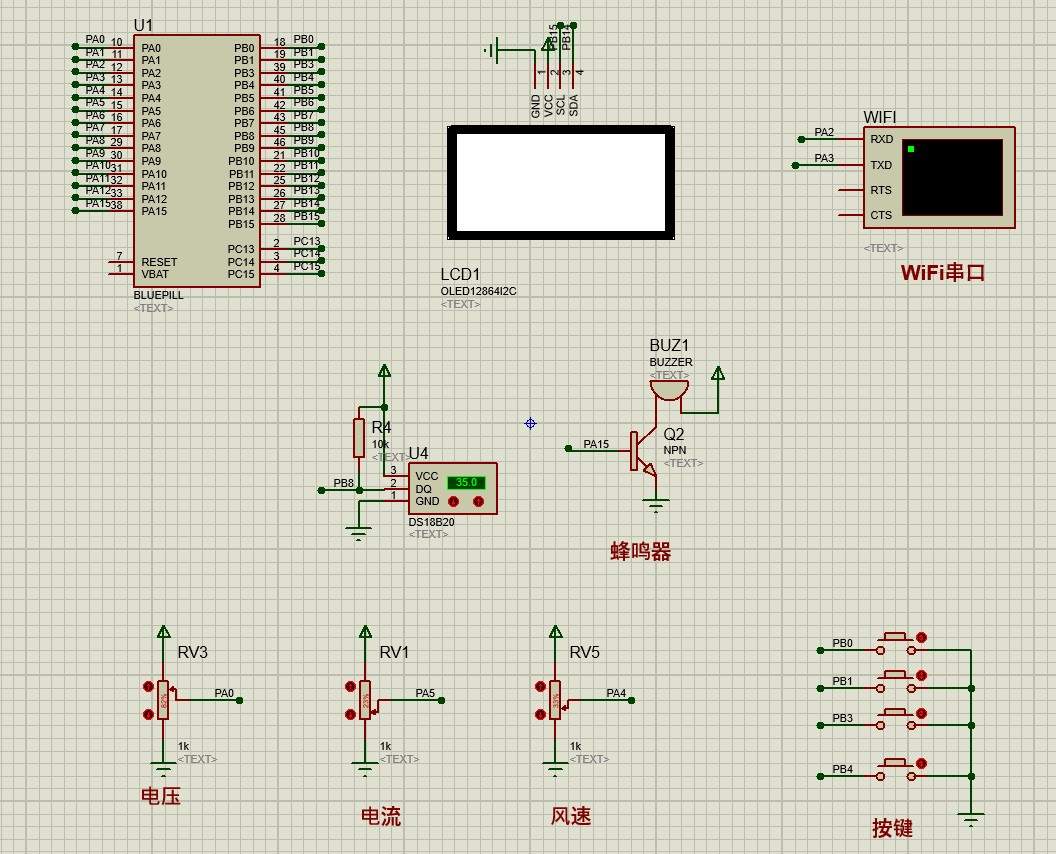Click upper red adjust button of RV3
The width and height of the screenshot is (1056, 854).
(x=148, y=686)
